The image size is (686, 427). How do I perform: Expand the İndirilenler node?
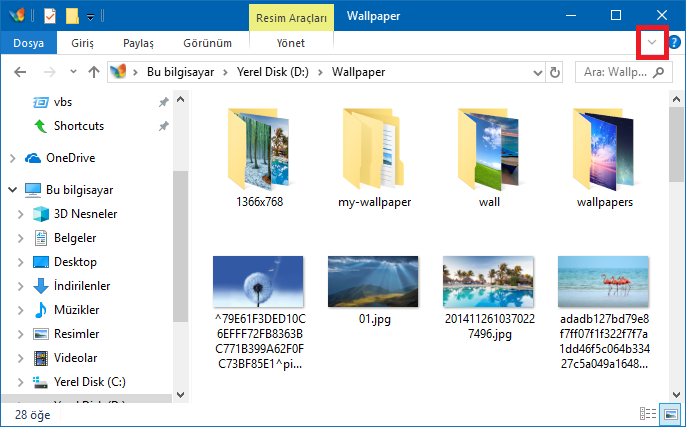click(x=21, y=287)
